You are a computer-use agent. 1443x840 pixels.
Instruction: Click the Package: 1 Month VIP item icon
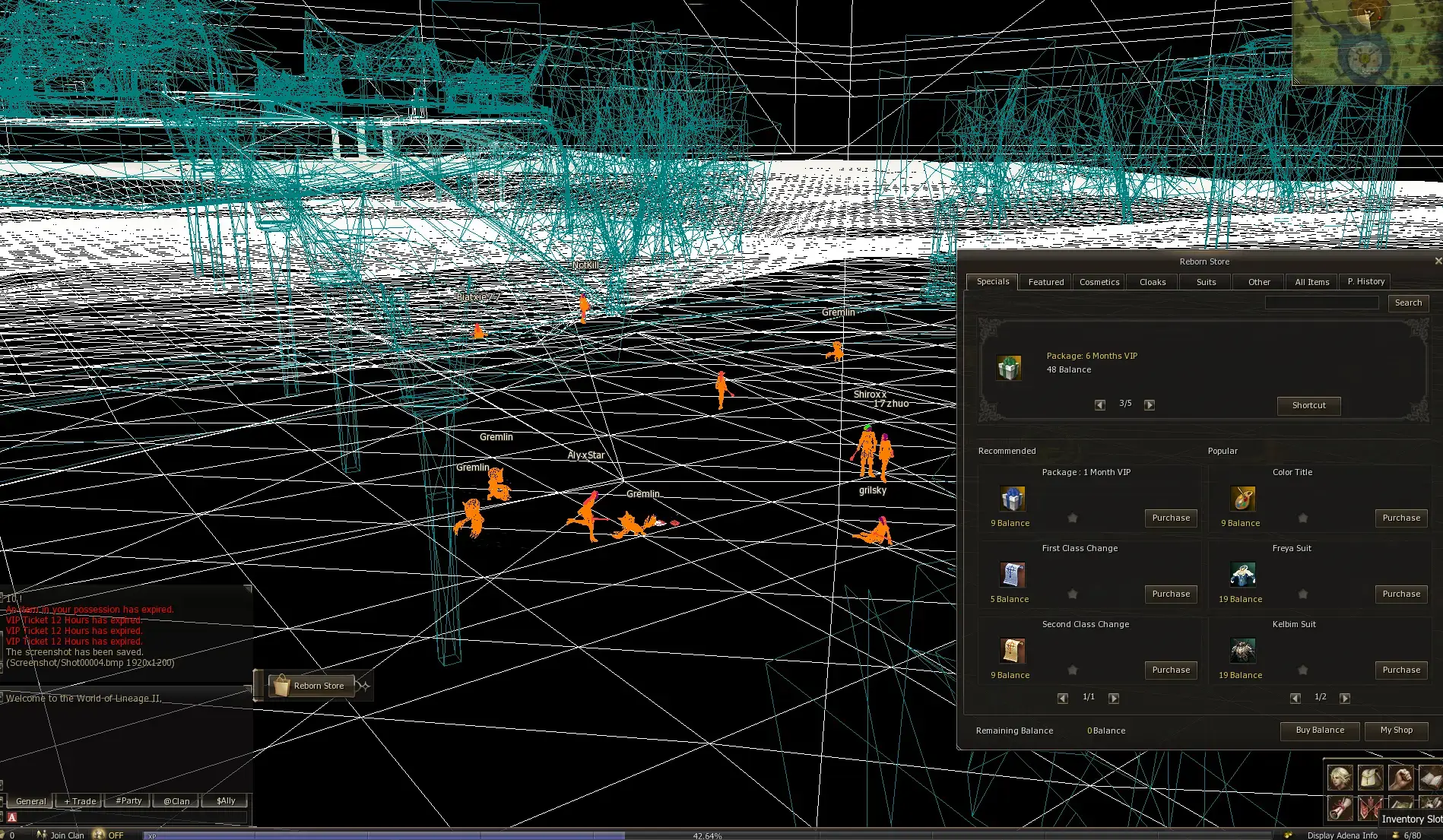[x=1013, y=499]
